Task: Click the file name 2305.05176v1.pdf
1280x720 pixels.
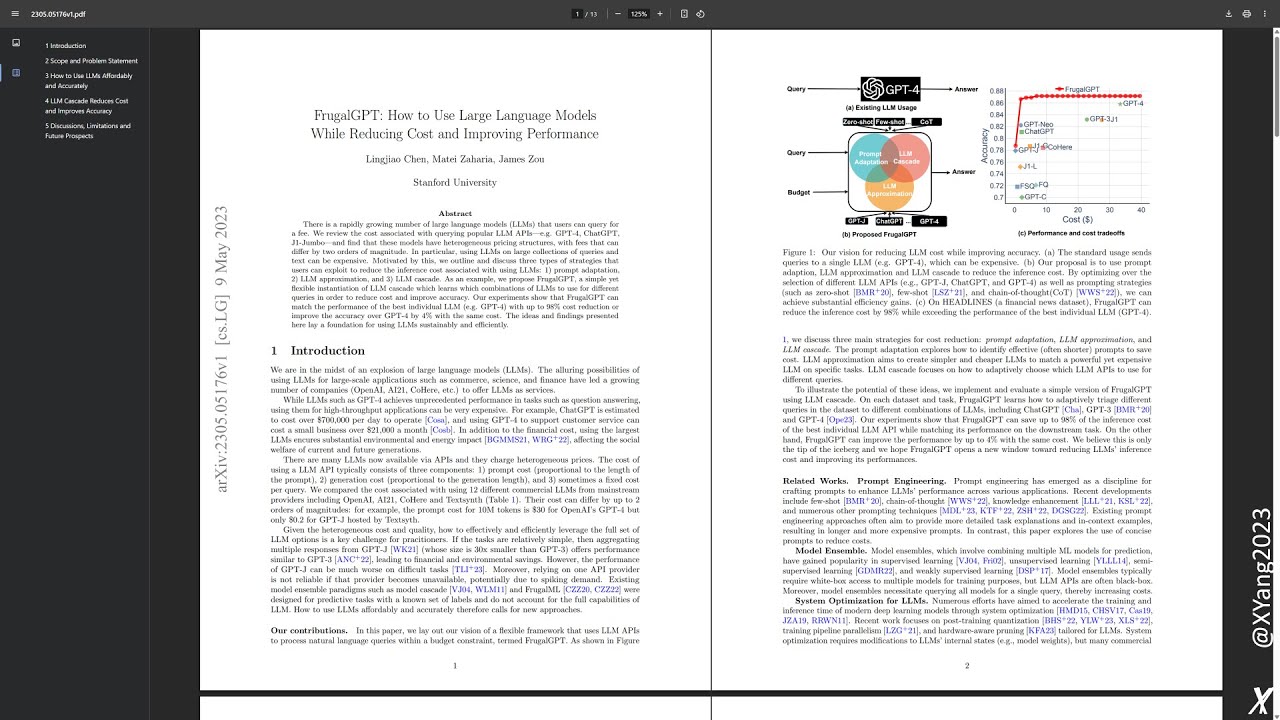Action: click(x=58, y=14)
